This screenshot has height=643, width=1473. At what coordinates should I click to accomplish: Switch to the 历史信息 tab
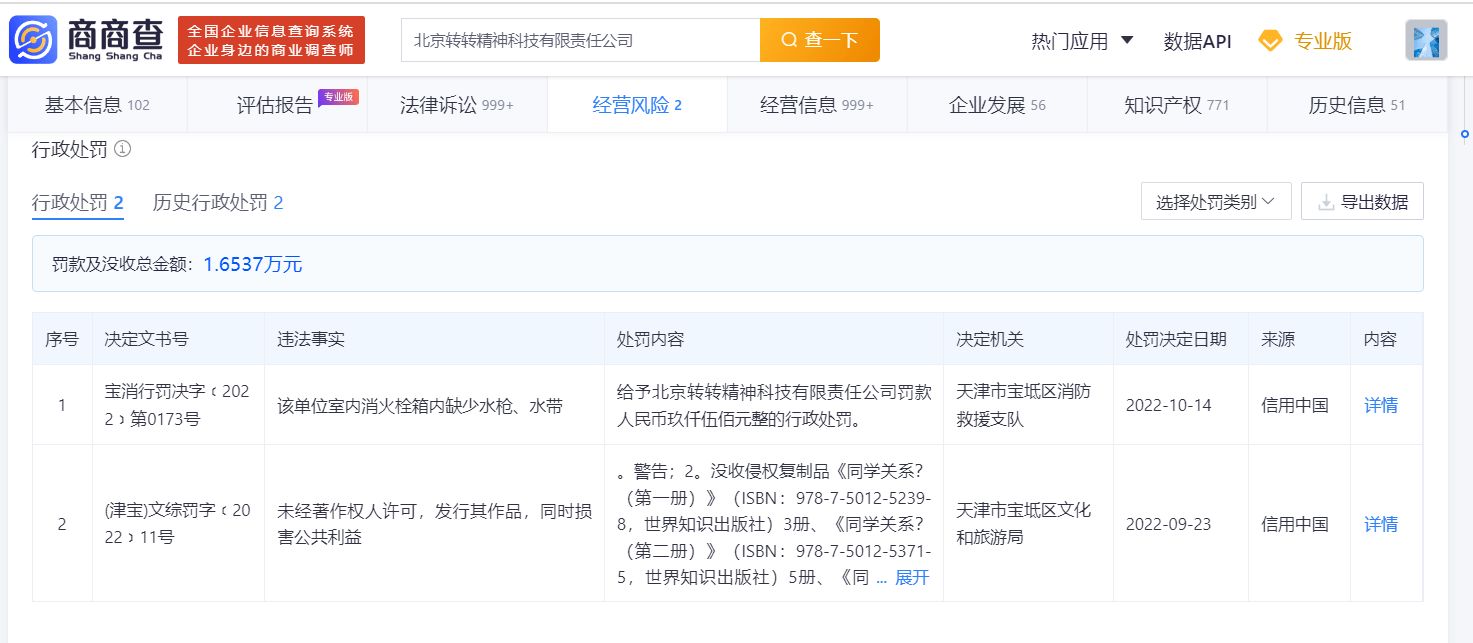(x=1357, y=105)
